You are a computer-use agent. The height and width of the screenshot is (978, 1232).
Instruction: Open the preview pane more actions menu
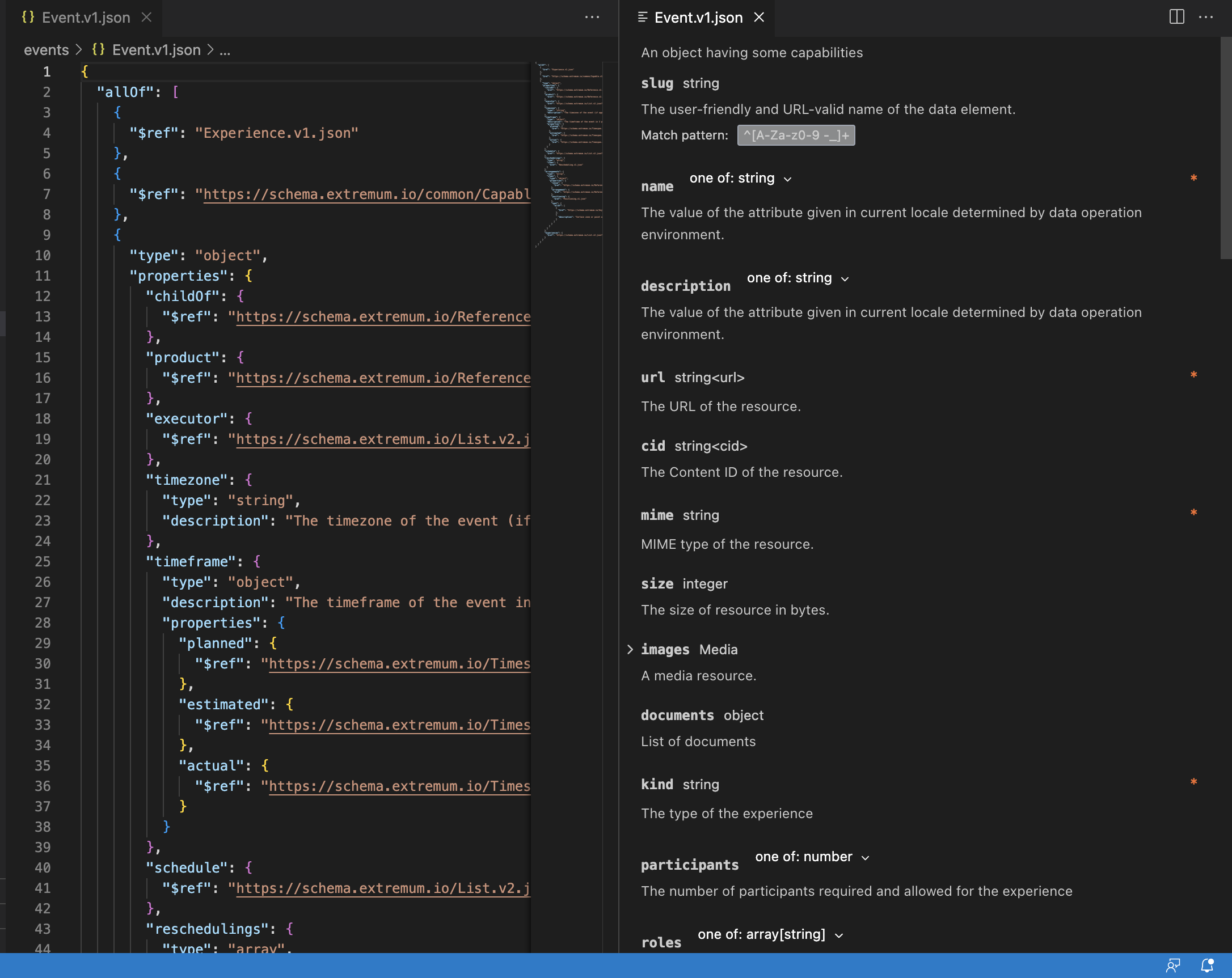(1206, 17)
